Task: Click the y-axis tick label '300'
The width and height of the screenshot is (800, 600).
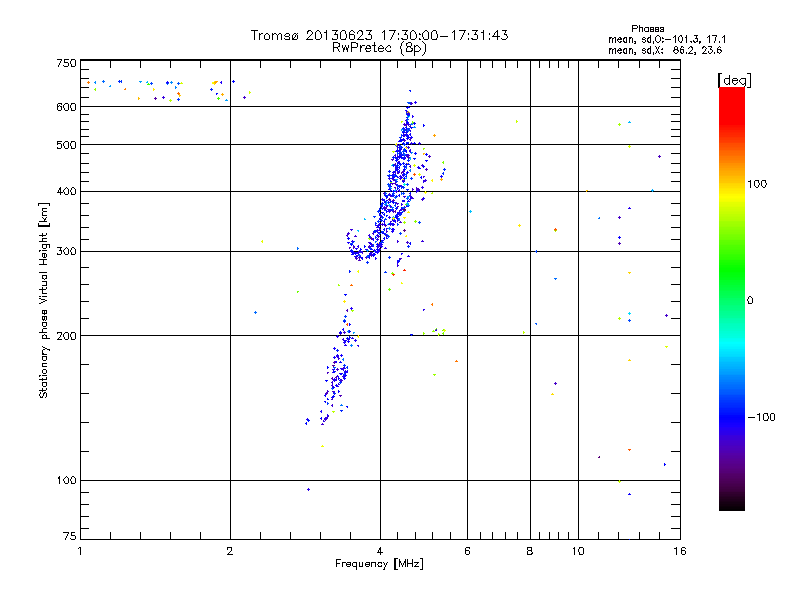Action: 66,252
